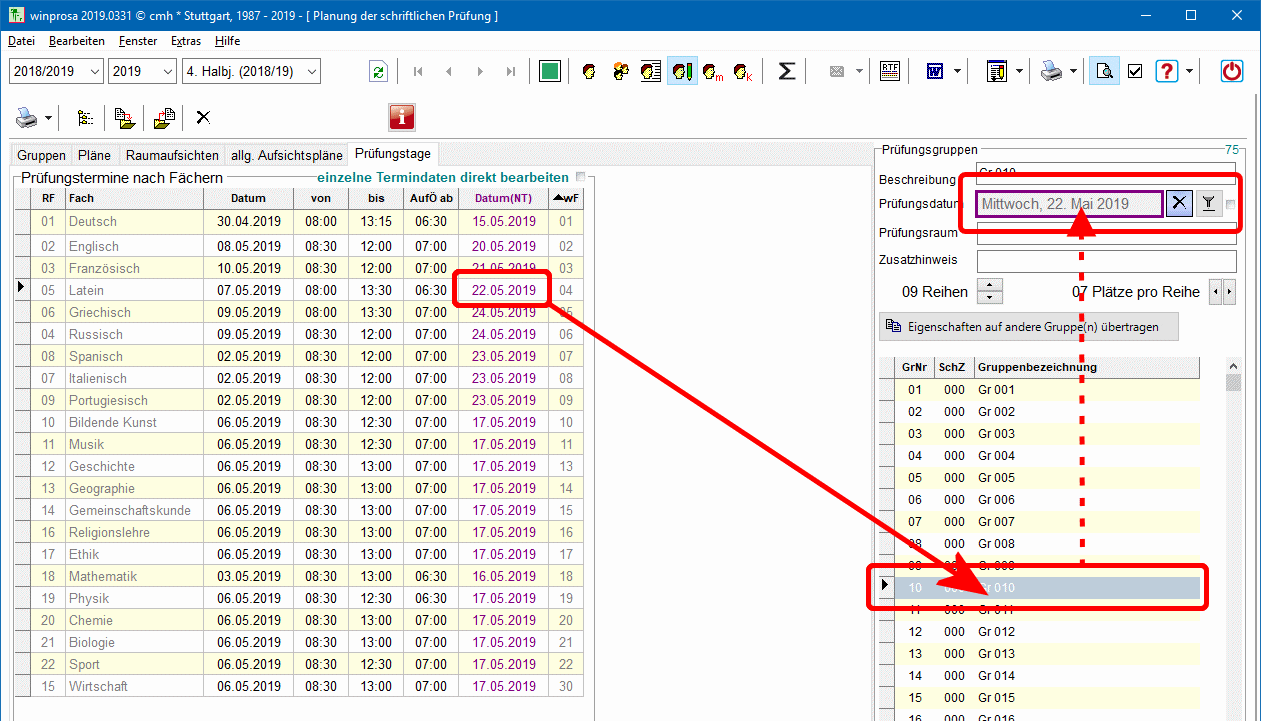1261x721 pixels.
Task: Clear the Prüfungsdatum with X button
Action: tap(1179, 203)
